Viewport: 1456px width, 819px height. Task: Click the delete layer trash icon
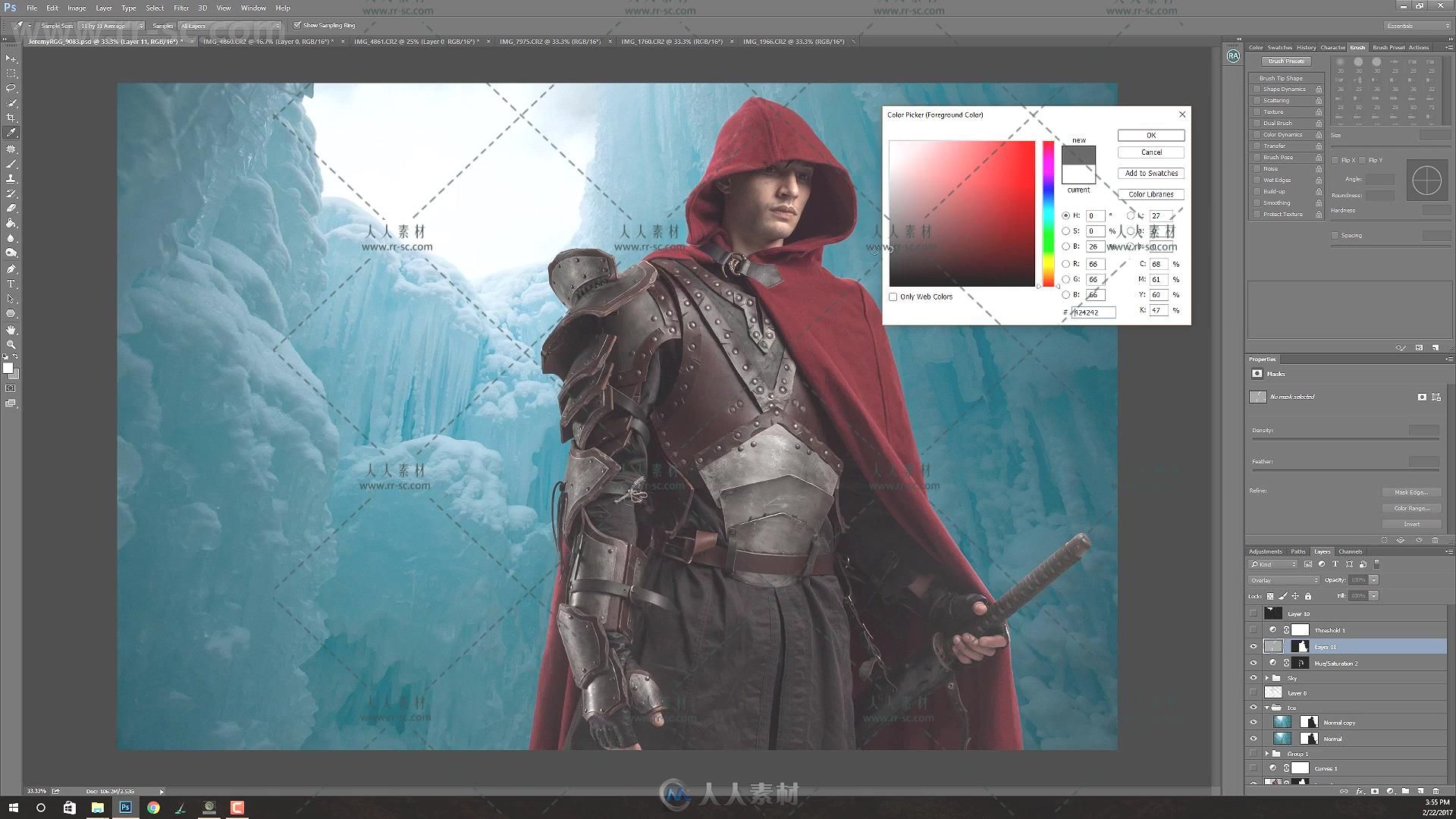(x=1436, y=791)
